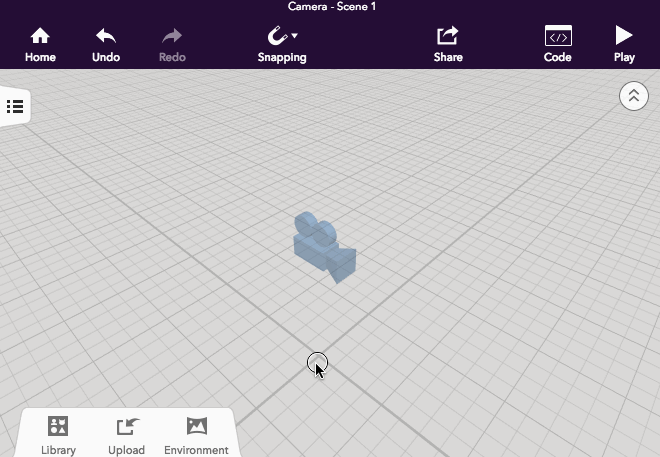Click the Undo arrow icon
The height and width of the screenshot is (457, 660).
pyautogui.click(x=106, y=36)
